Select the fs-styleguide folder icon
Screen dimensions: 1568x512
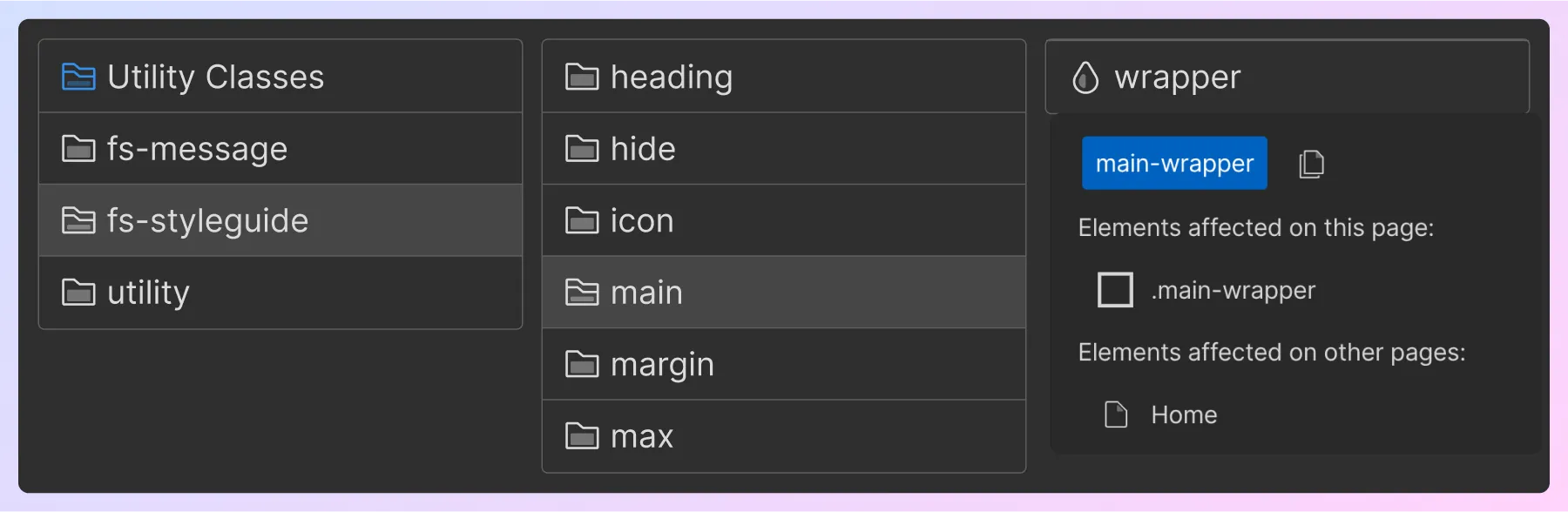79,220
